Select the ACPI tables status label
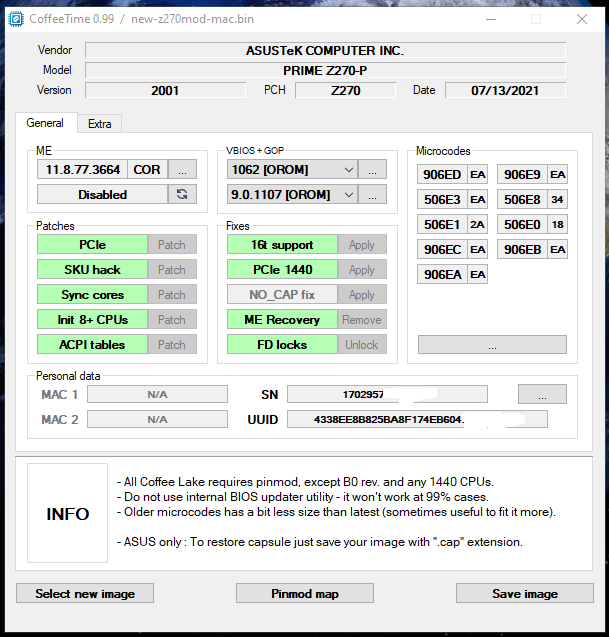 [92, 344]
